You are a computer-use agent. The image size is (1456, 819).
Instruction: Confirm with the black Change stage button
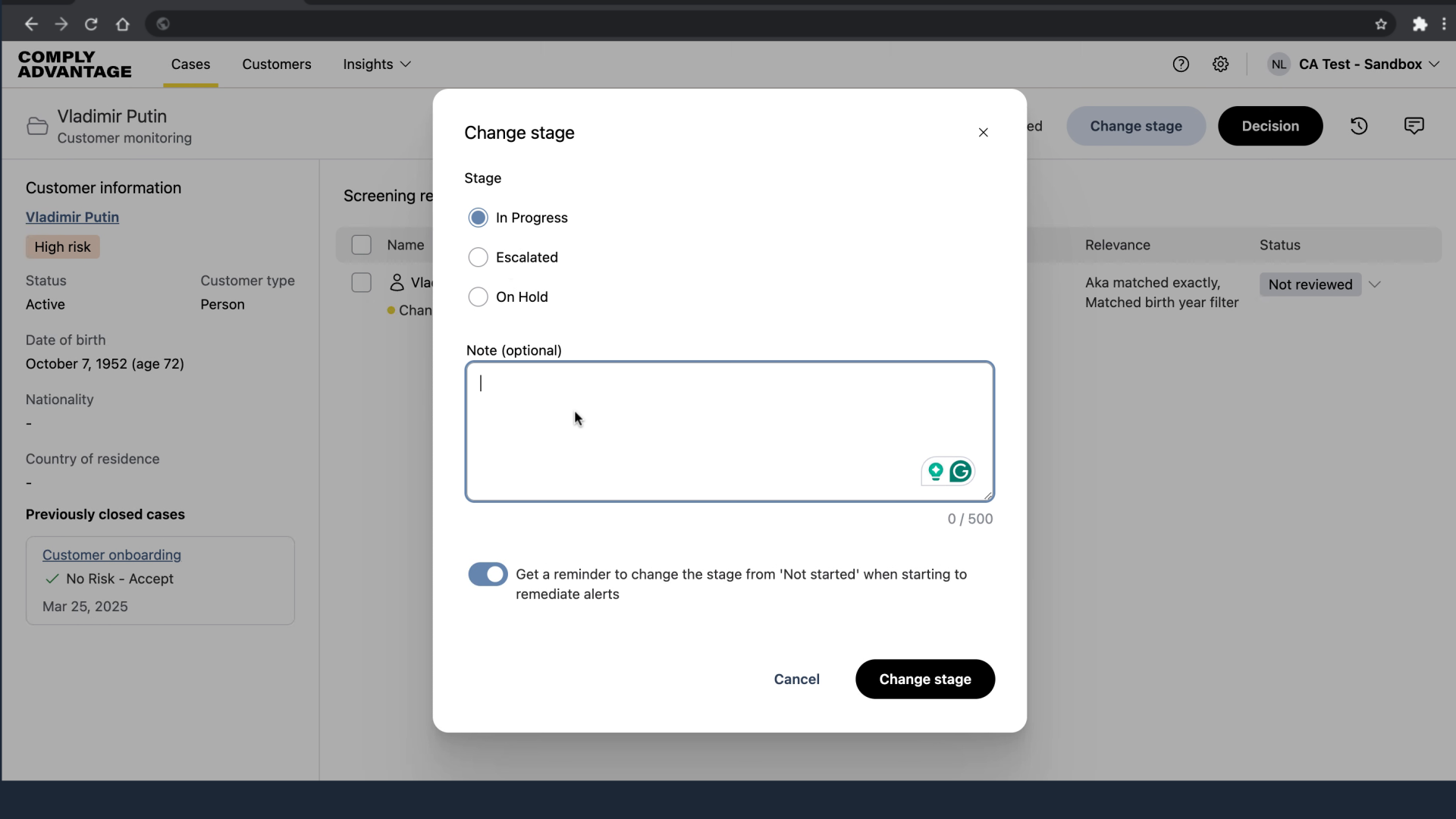click(x=924, y=679)
